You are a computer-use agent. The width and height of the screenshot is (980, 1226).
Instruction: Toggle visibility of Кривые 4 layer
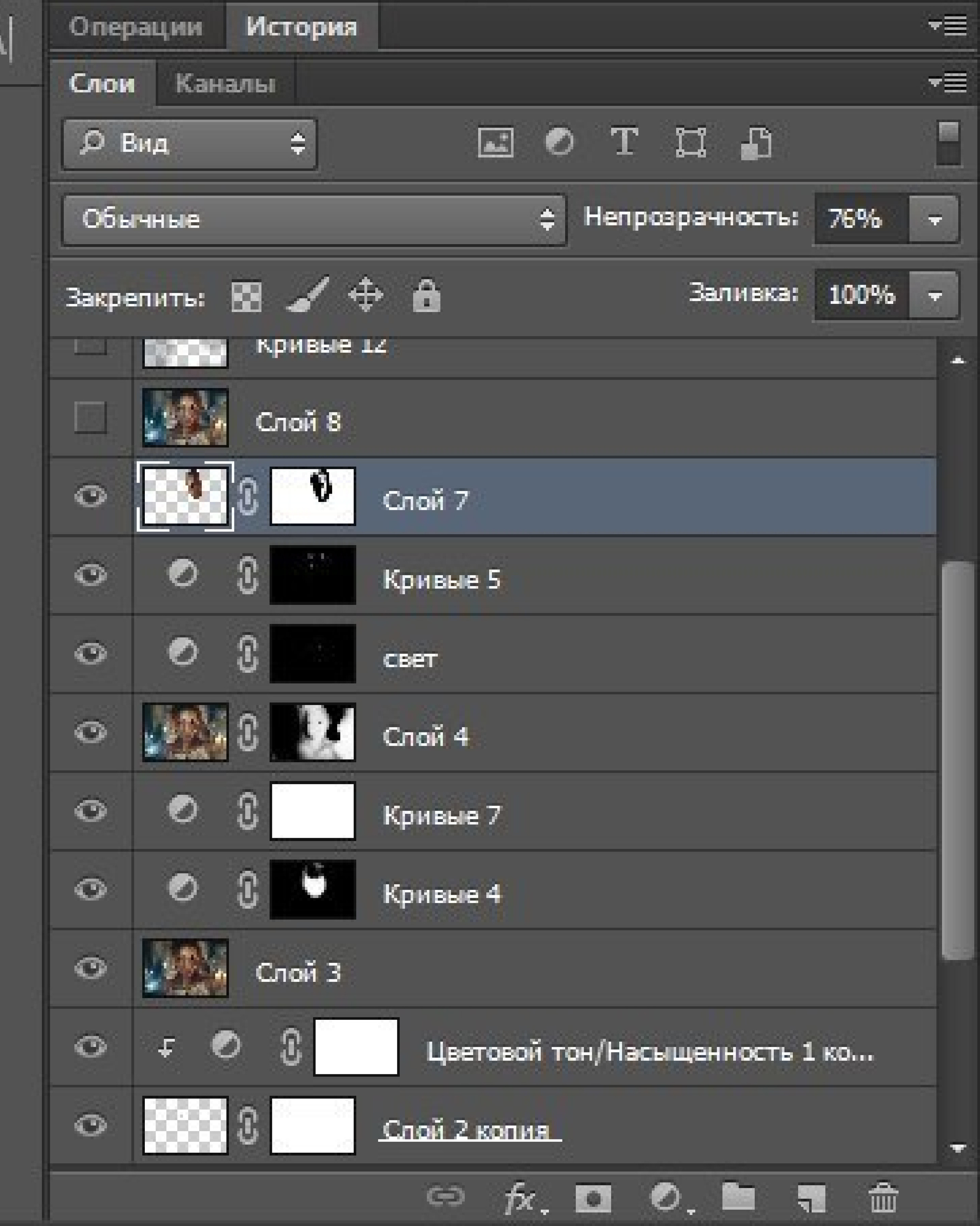coord(90,889)
